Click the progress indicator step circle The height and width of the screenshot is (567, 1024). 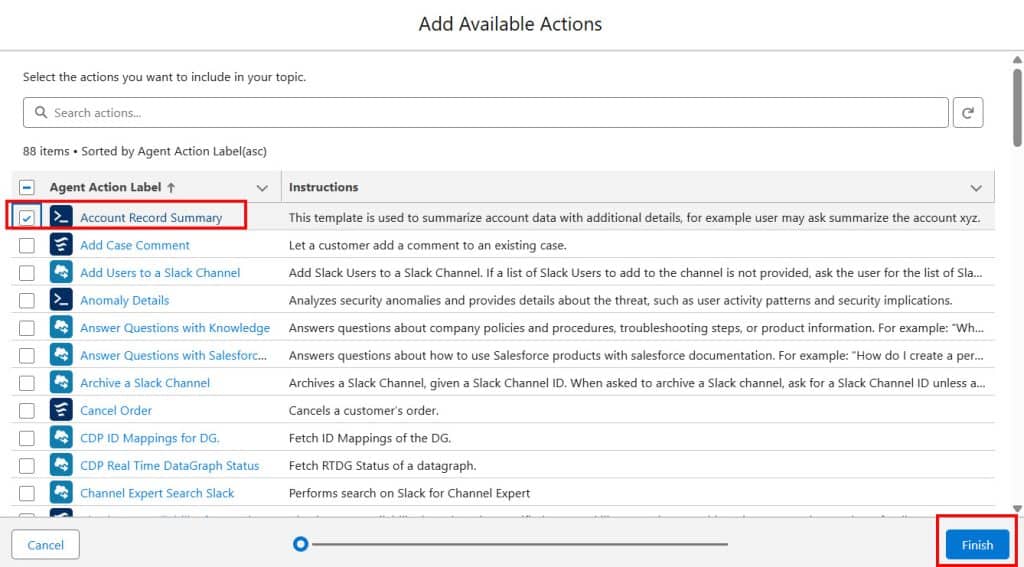click(300, 543)
